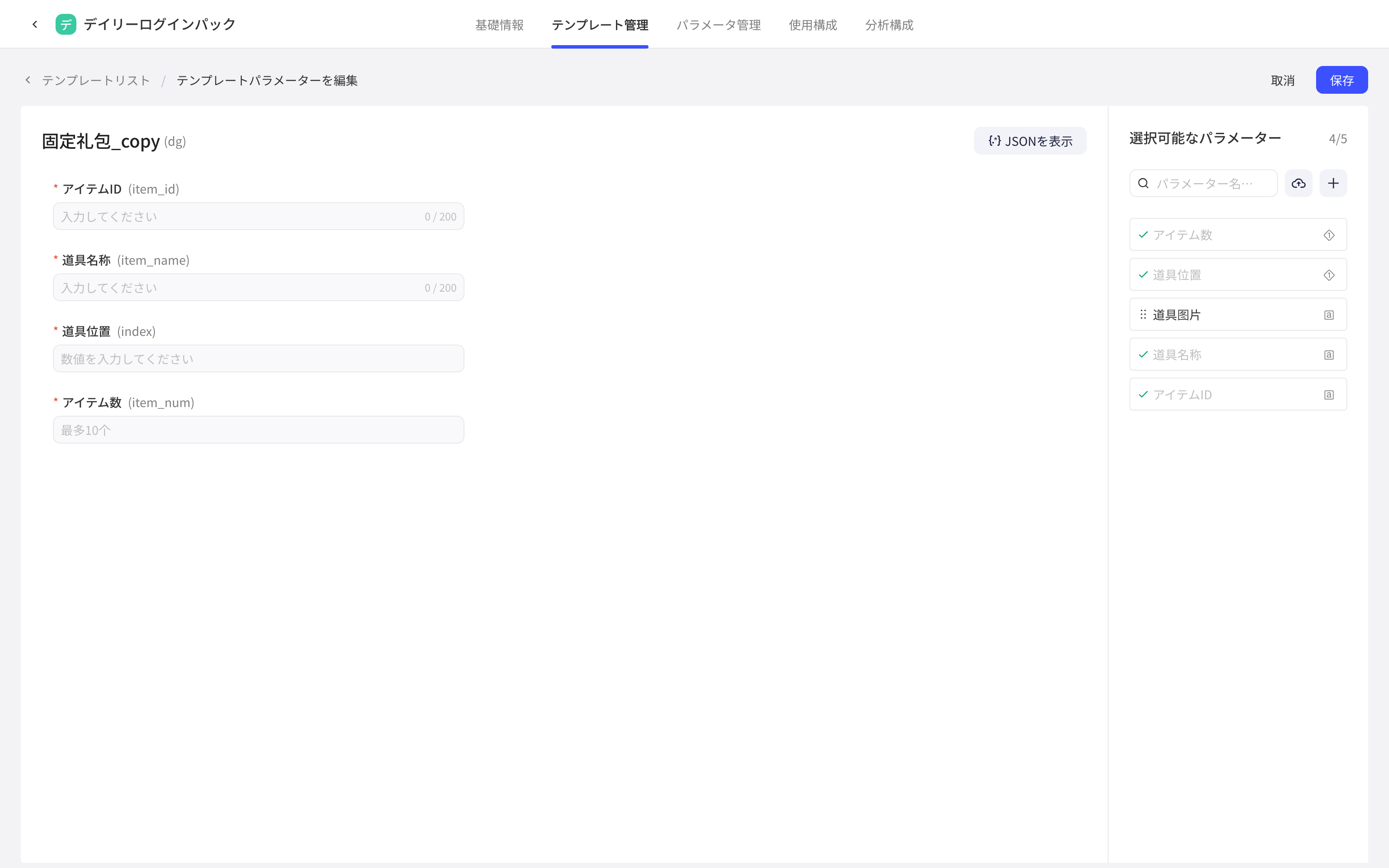Click the text type icon on 道具图片 row
The height and width of the screenshot is (868, 1389).
(1329, 315)
